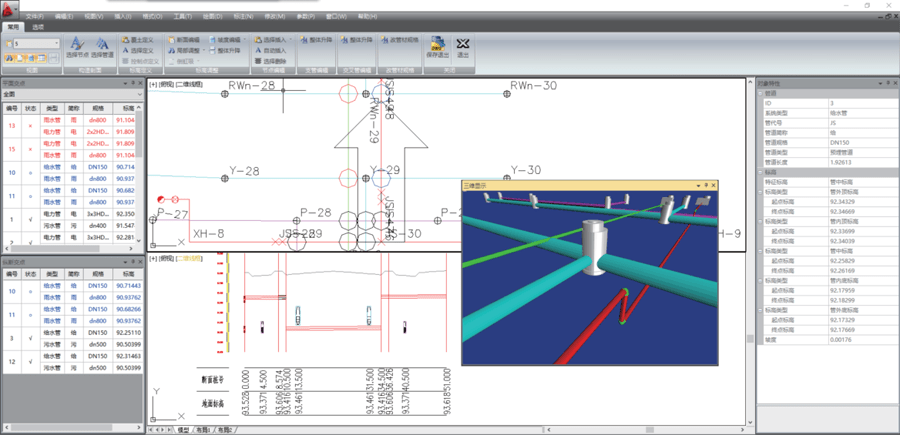The height and width of the screenshot is (435, 900).
Task: Select the 布局1 layout tab
Action: [x=205, y=429]
